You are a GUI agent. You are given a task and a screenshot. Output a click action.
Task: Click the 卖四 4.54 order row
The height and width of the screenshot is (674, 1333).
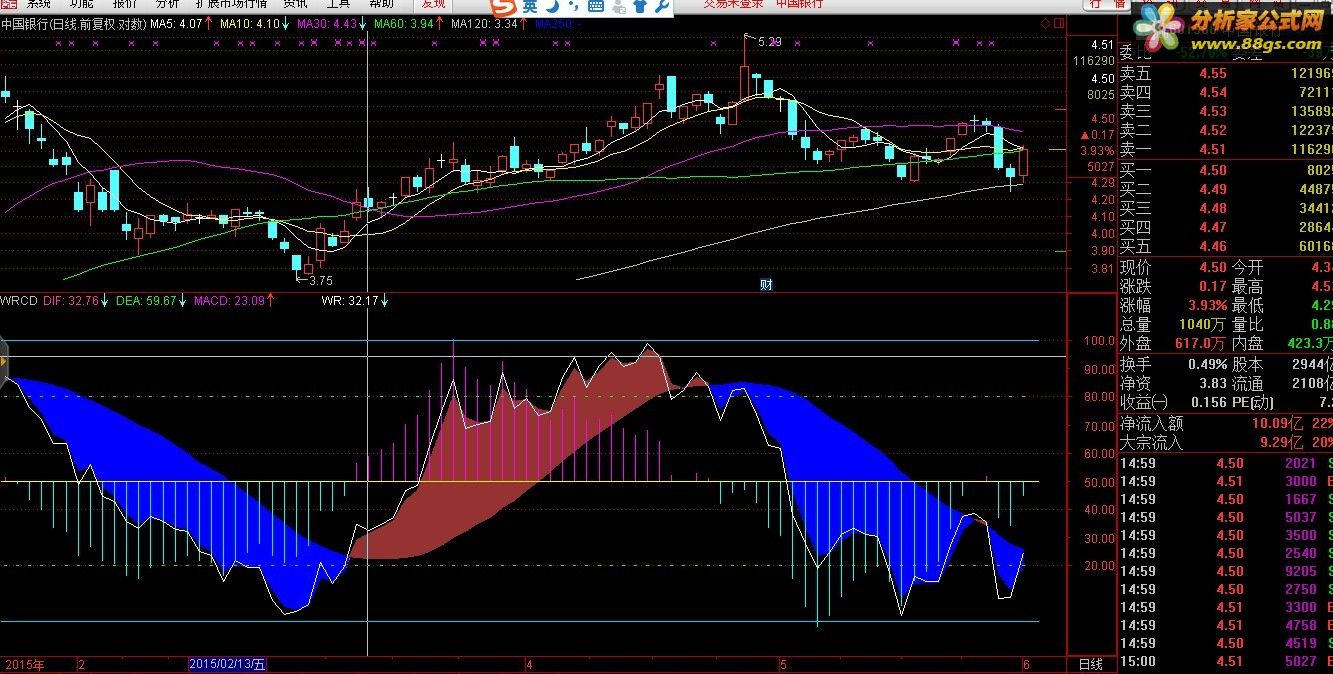point(1225,92)
